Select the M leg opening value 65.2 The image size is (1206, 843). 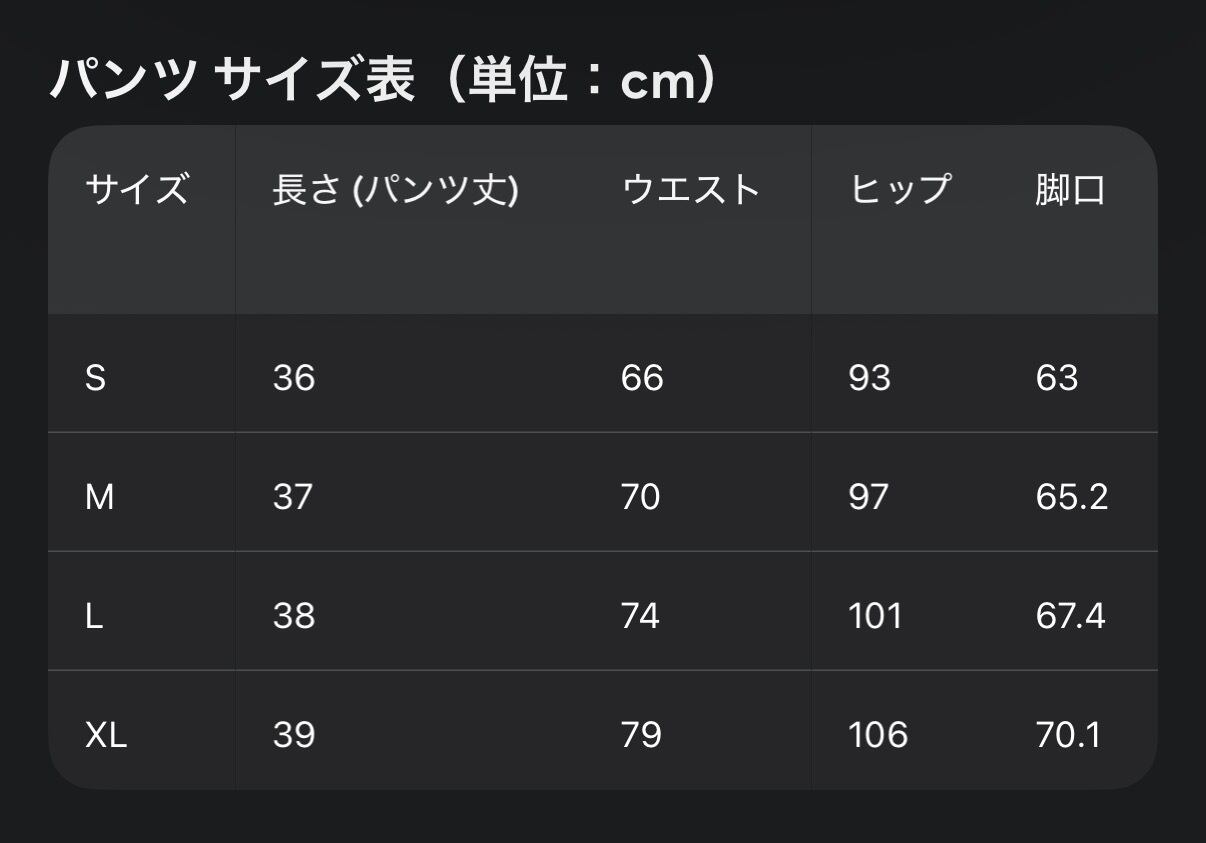pos(1072,497)
